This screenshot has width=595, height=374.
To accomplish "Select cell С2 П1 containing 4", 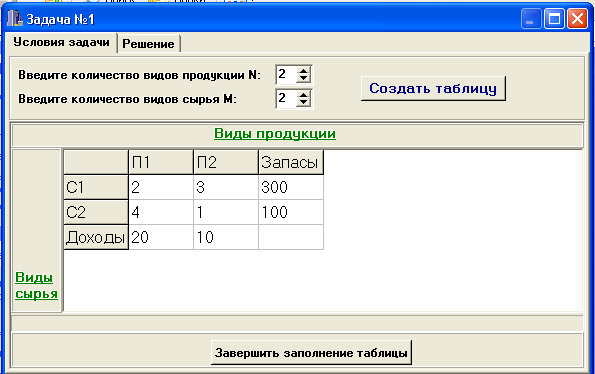I will click(161, 212).
